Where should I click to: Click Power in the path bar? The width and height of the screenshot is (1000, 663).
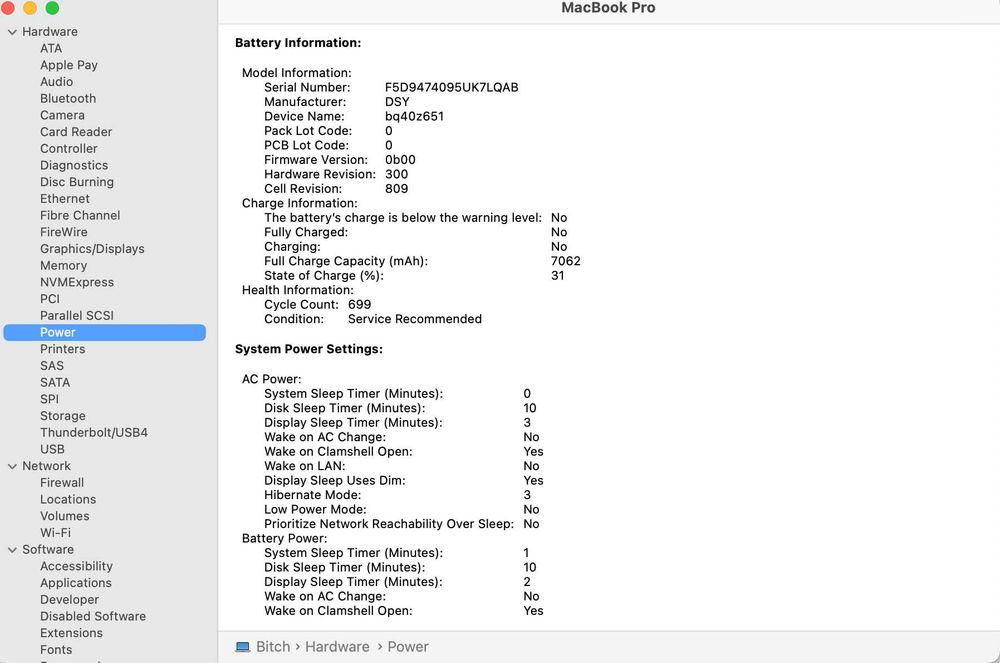pos(408,646)
